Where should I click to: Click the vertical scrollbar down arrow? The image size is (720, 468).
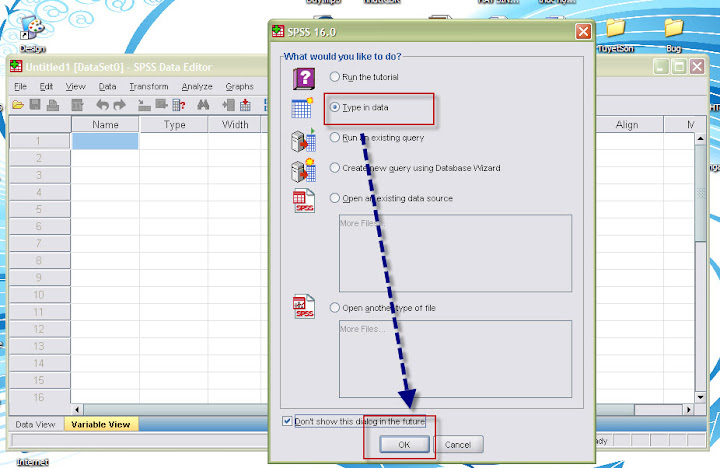(700, 397)
